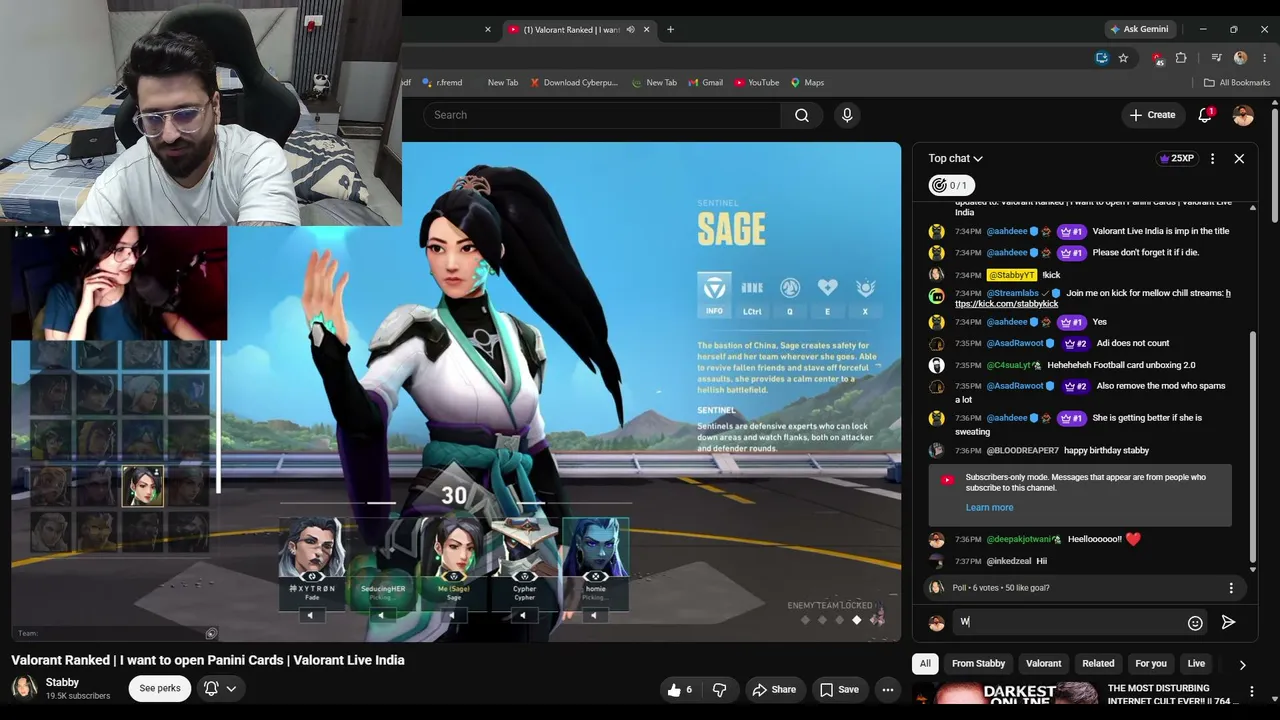Mute the Valorant Ranked tab audio icon
Viewport: 1280px width, 720px height.
630,30
